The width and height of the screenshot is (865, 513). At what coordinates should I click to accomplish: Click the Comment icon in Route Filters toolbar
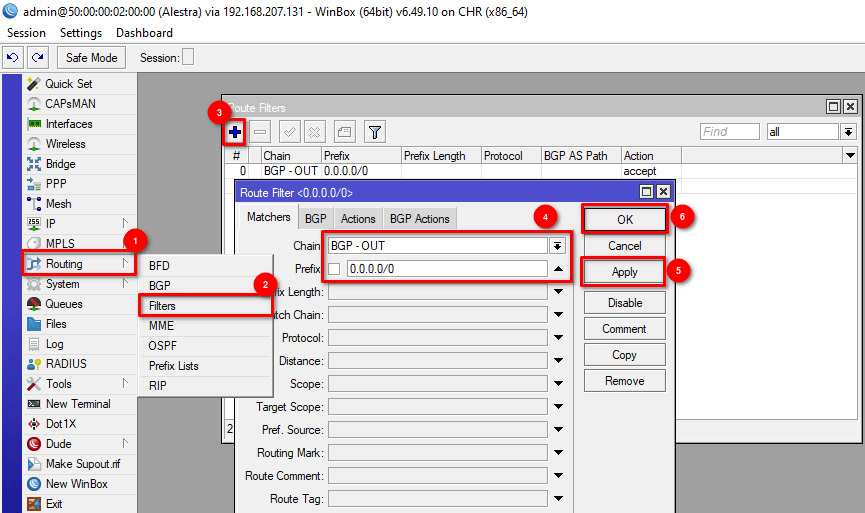tap(343, 132)
